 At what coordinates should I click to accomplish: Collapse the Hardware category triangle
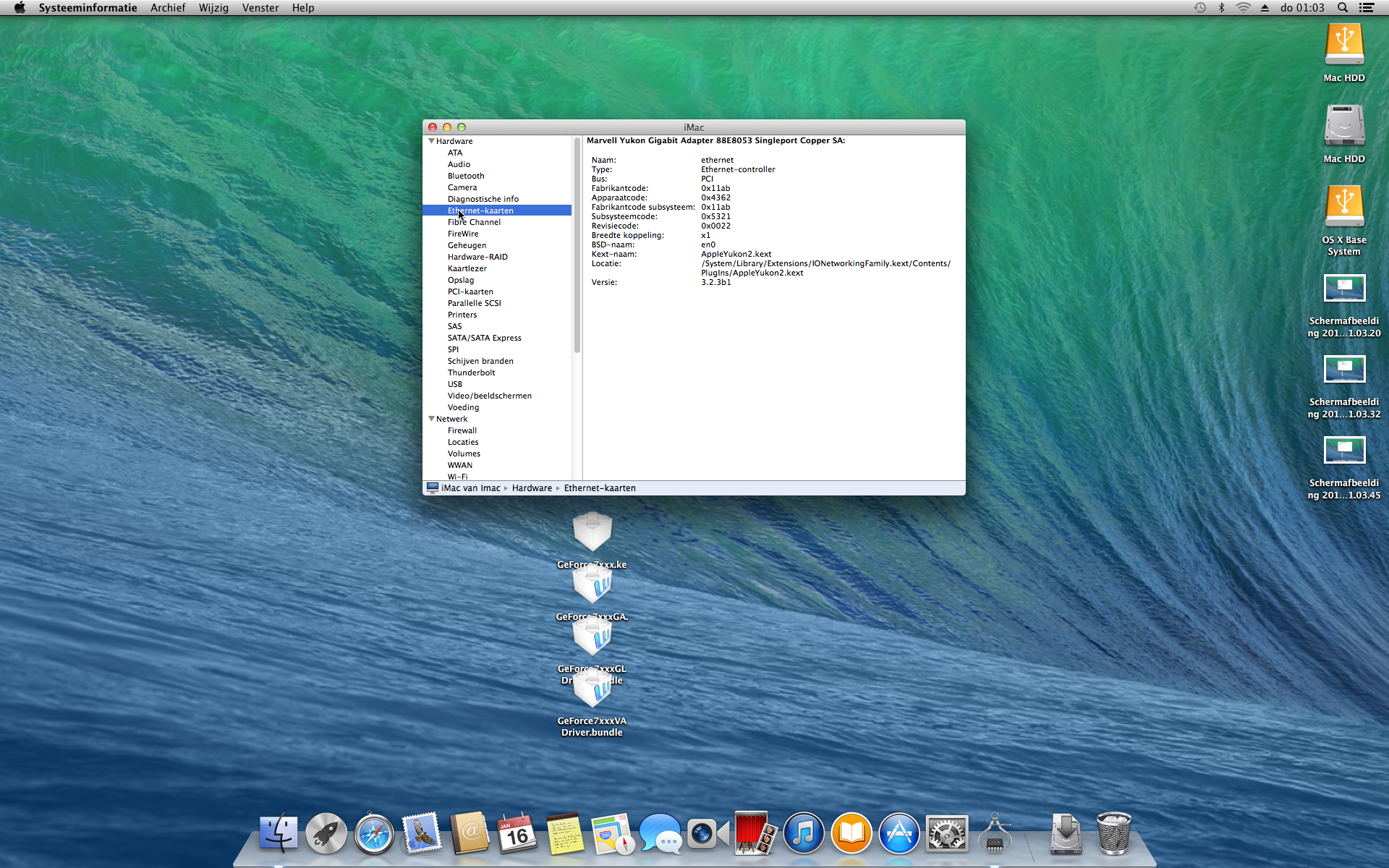pyautogui.click(x=431, y=141)
